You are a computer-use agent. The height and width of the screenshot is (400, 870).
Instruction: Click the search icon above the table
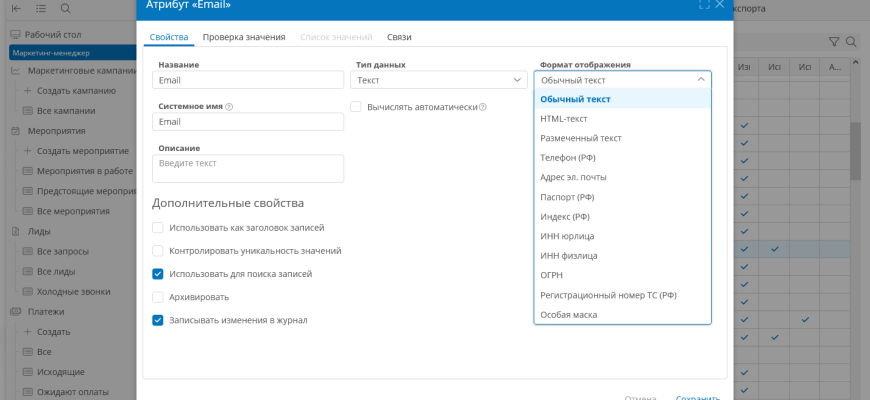tap(851, 42)
